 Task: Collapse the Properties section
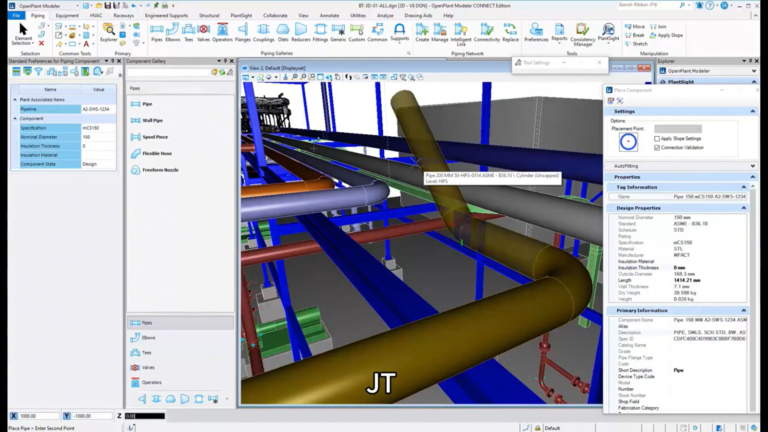click(752, 177)
